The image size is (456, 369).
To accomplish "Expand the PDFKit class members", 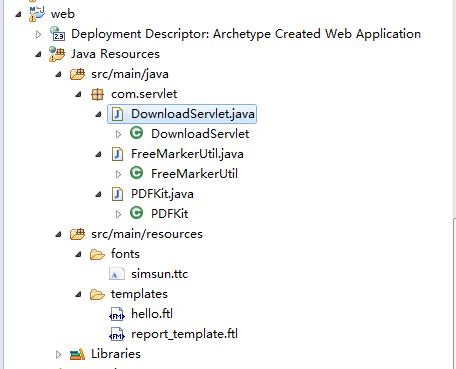I will (119, 214).
